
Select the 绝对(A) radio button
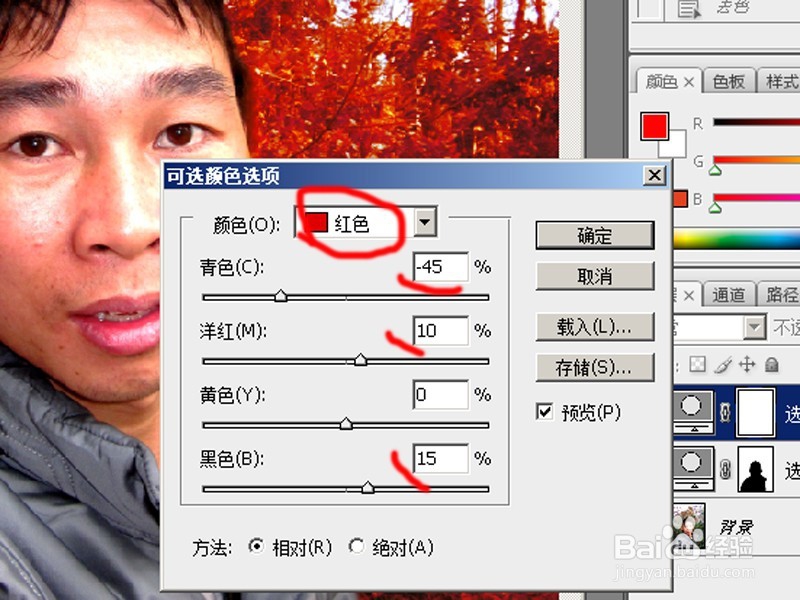pos(357,548)
